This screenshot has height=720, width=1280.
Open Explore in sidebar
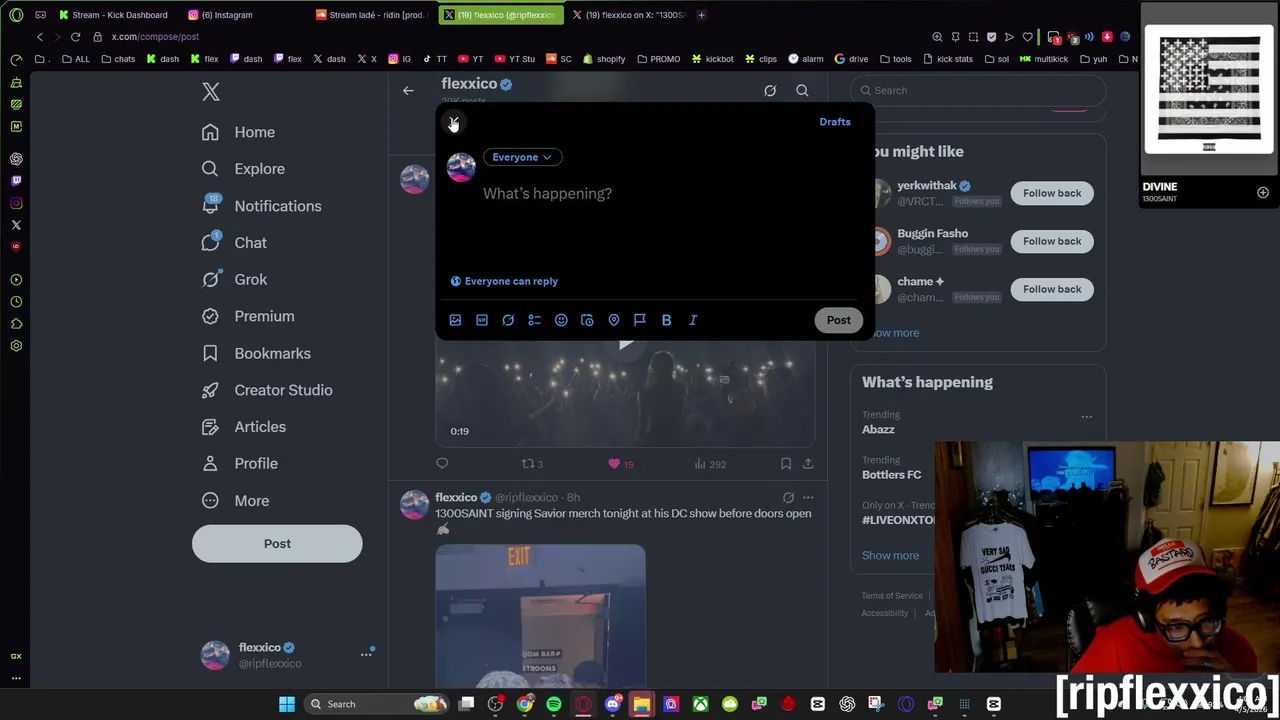[243, 169]
